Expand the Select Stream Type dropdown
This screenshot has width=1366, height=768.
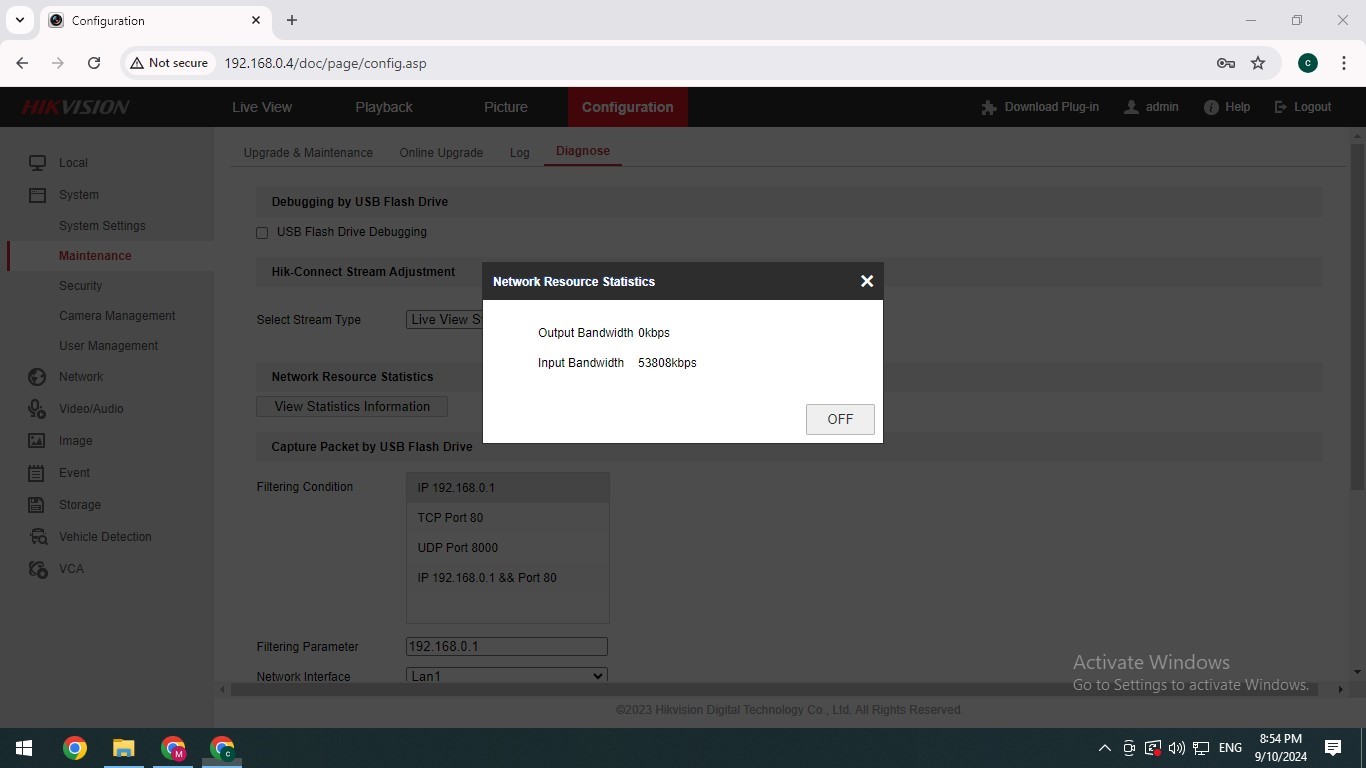coord(445,320)
